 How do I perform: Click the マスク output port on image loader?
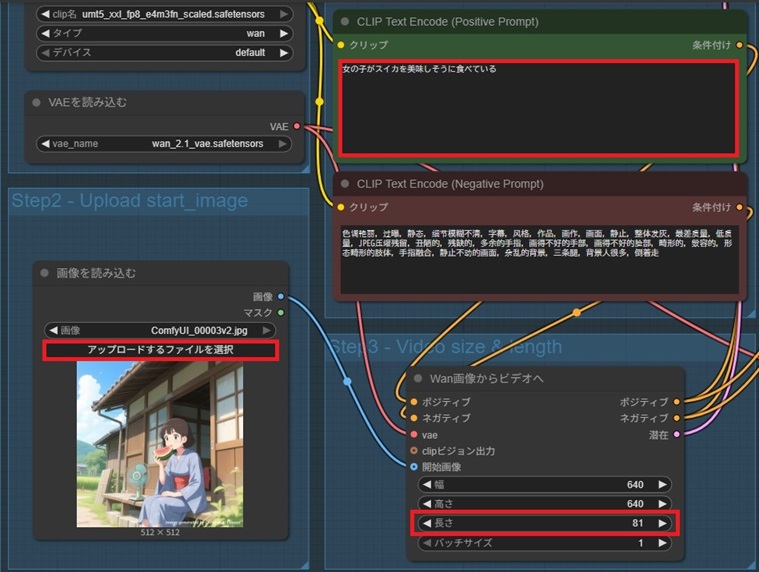point(280,313)
